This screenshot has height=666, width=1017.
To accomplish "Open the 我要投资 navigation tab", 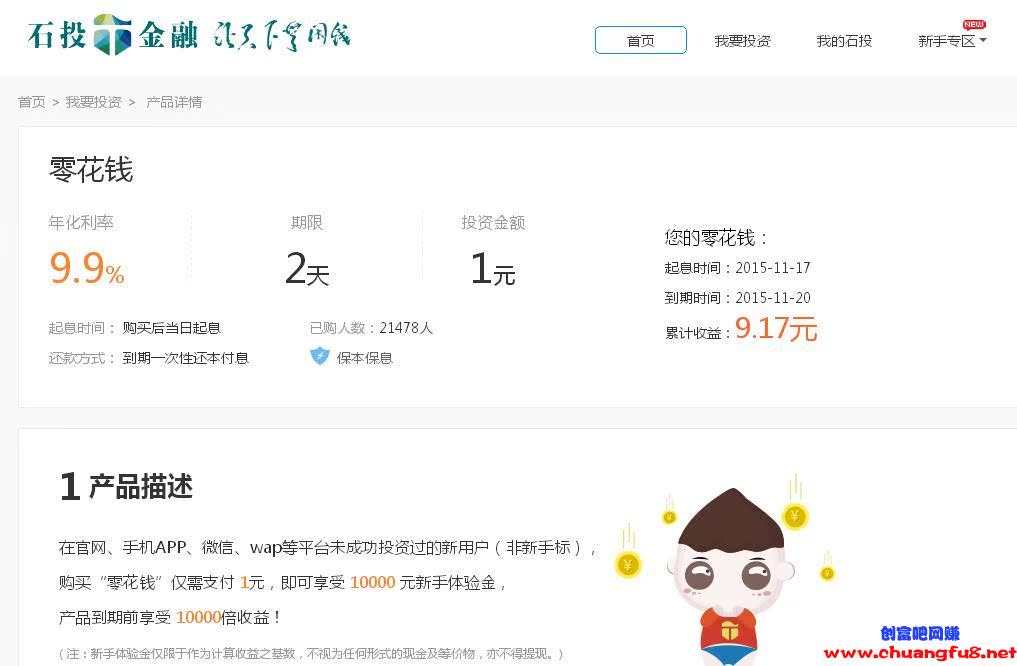I will [742, 41].
